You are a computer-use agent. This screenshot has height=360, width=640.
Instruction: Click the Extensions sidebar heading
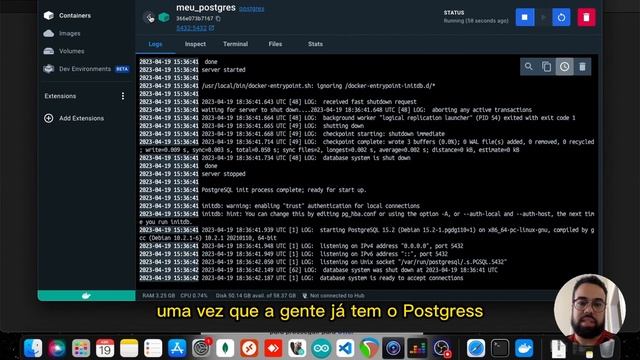(60, 96)
